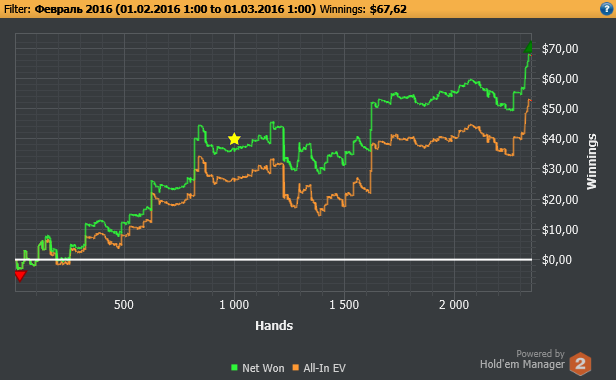Click the green Net Won legend swatch
Screen dimensions: 616x380
tap(235, 368)
